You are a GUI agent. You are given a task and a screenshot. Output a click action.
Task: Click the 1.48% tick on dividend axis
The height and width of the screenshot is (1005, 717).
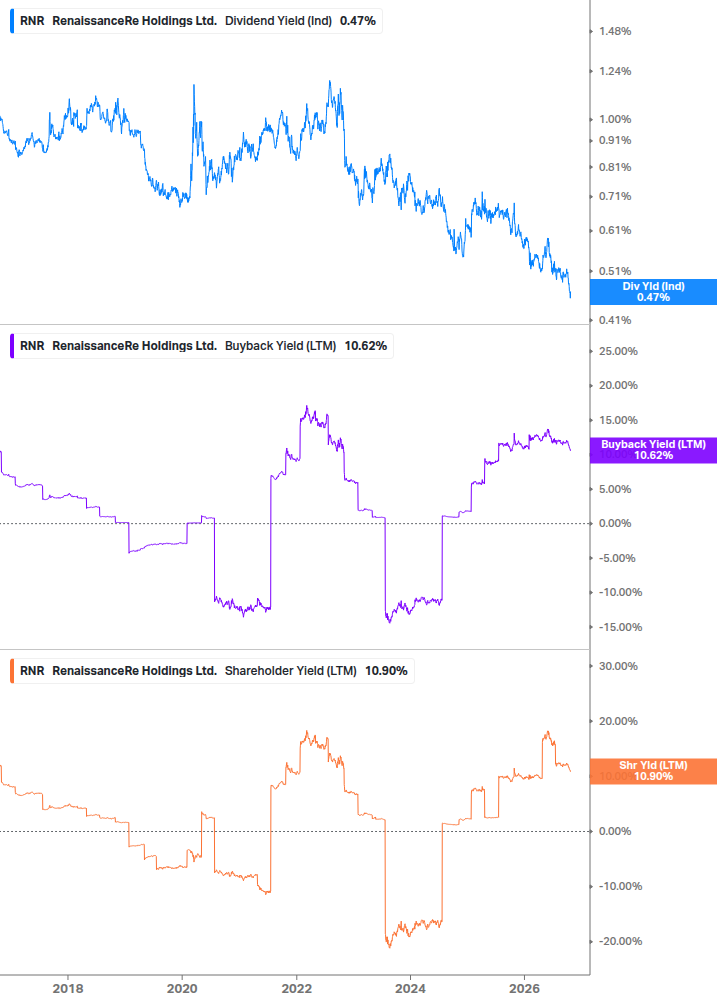point(615,31)
